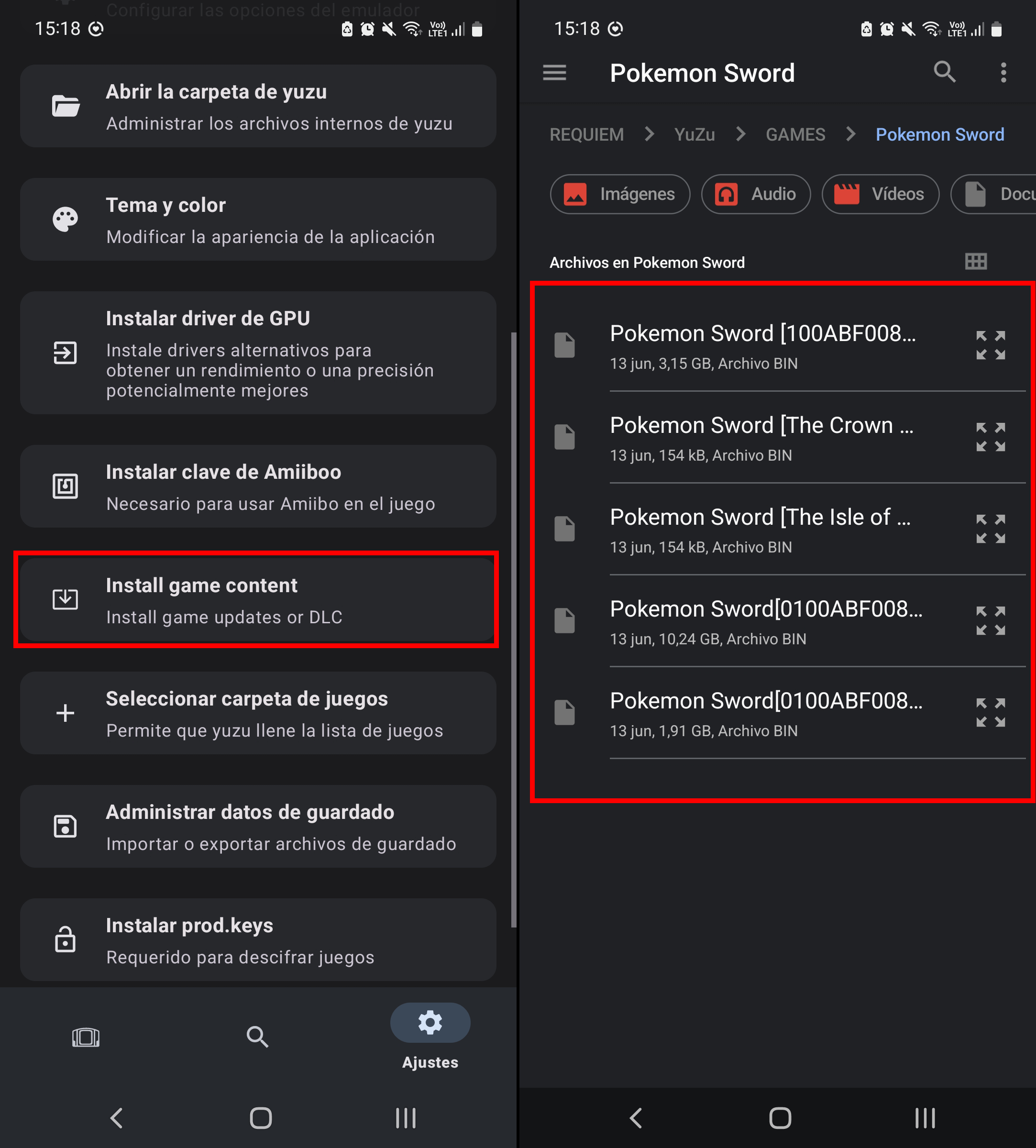The image size is (1036, 1148).
Task: Select Instalar driver de GPU
Action: [x=258, y=353]
